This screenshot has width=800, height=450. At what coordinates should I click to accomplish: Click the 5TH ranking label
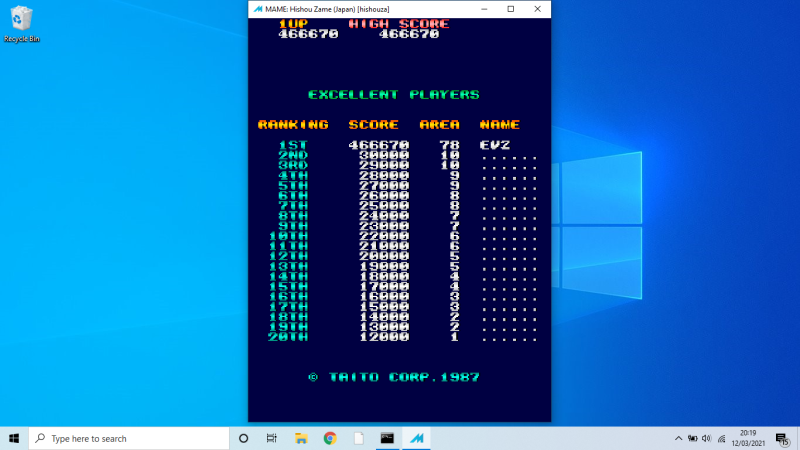pos(293,185)
